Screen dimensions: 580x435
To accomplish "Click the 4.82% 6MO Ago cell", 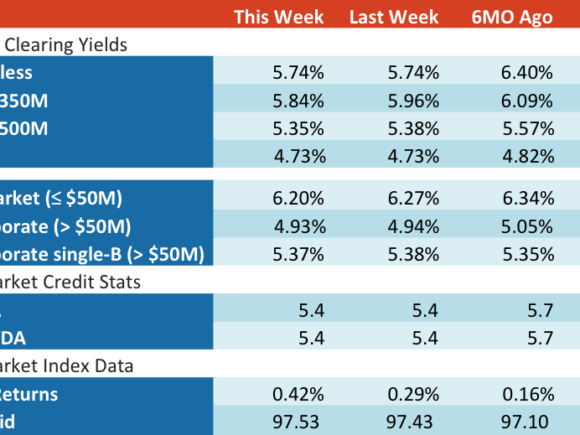I will (528, 156).
